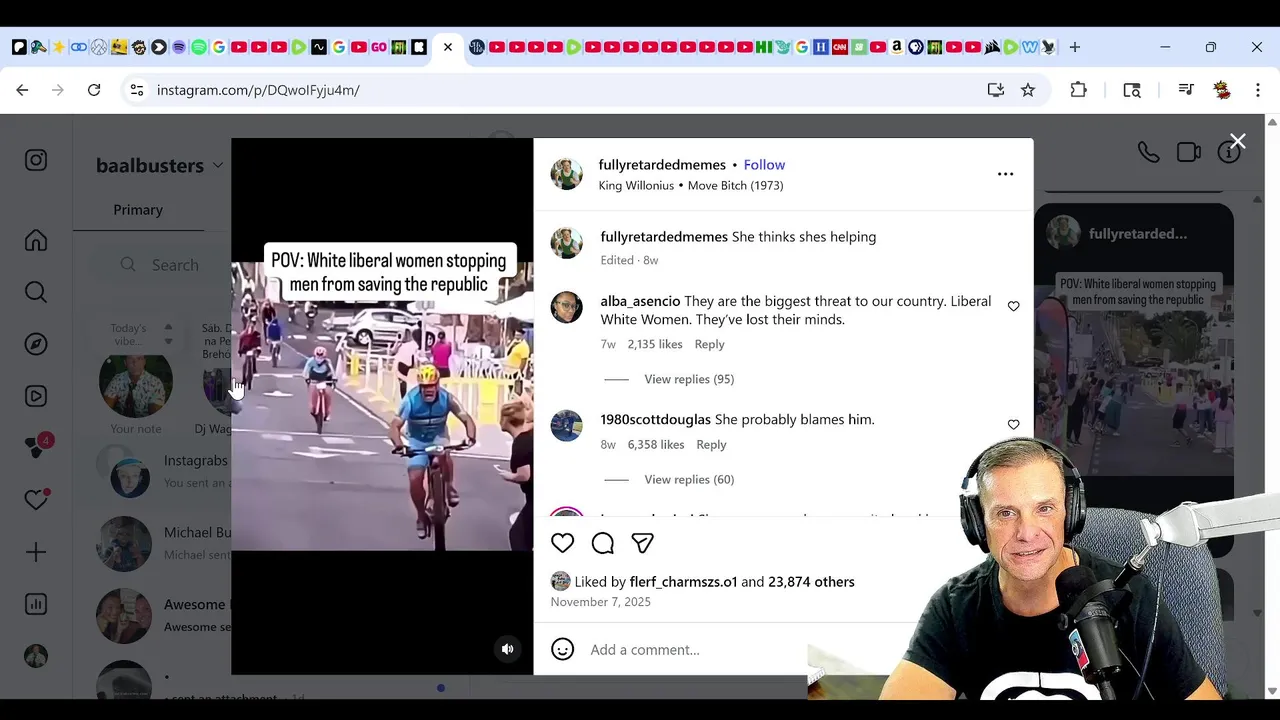Image resolution: width=1280 pixels, height=720 pixels.
Task: Open audio link Move Bitch (1973)
Action: [x=735, y=186]
